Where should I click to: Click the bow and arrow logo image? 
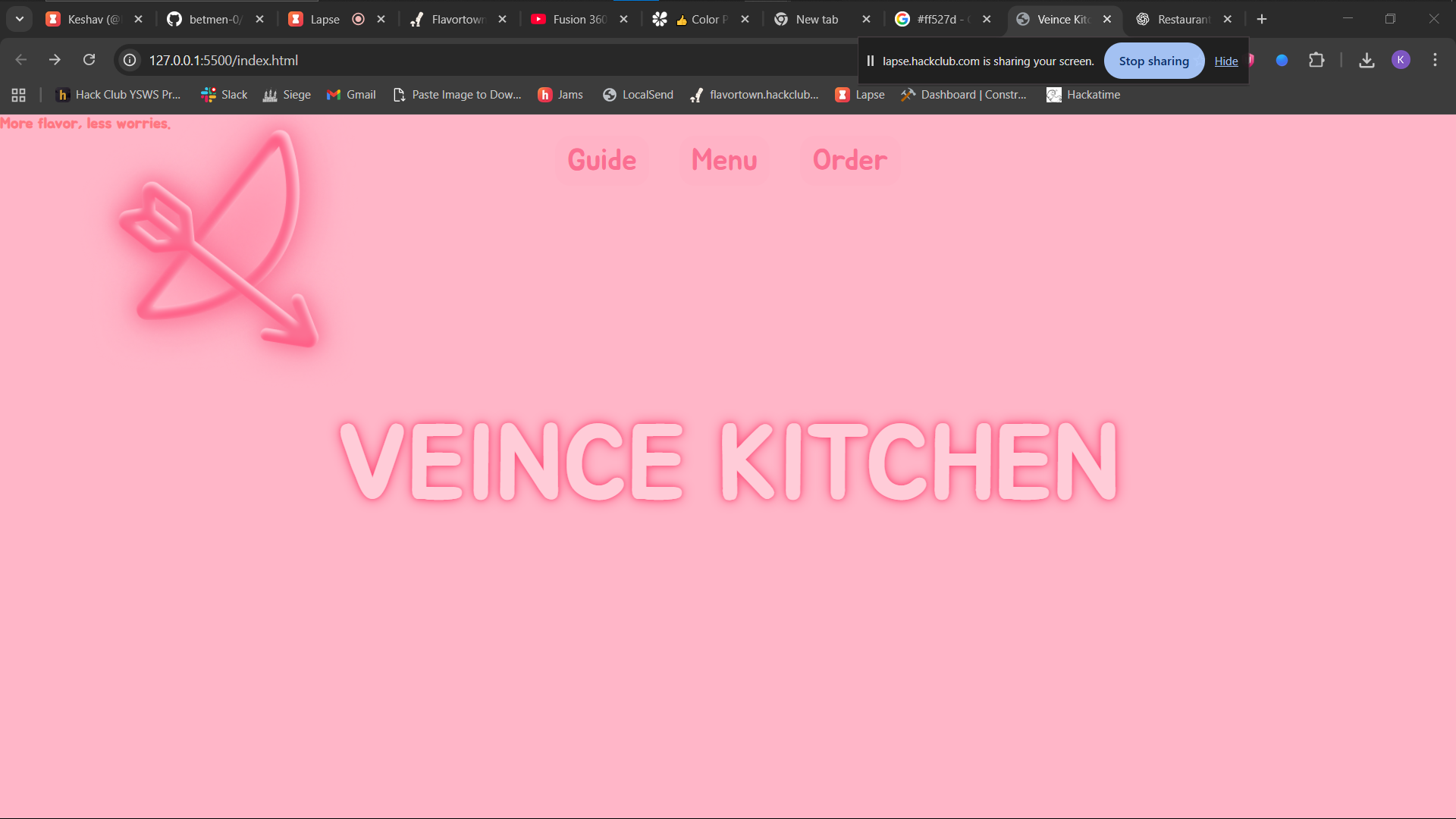point(220,240)
